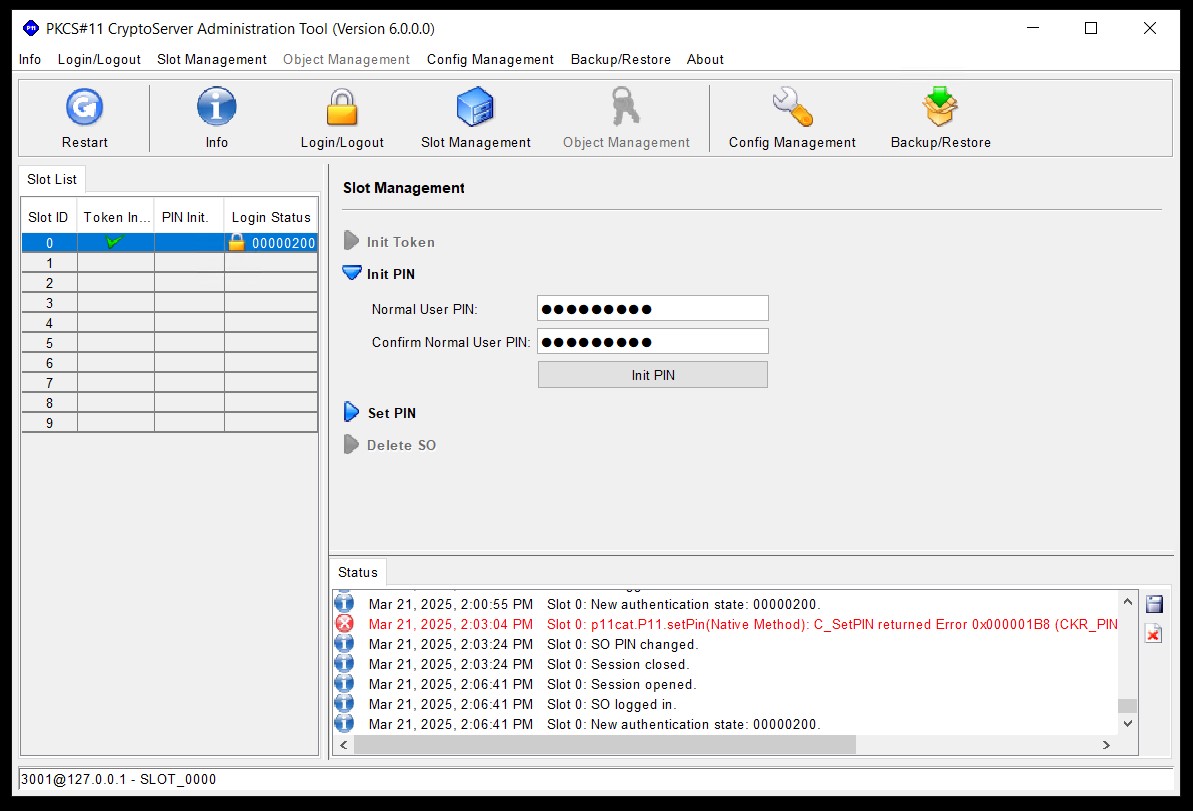The height and width of the screenshot is (811, 1193).
Task: Click login status value 00000200
Action: [283, 243]
